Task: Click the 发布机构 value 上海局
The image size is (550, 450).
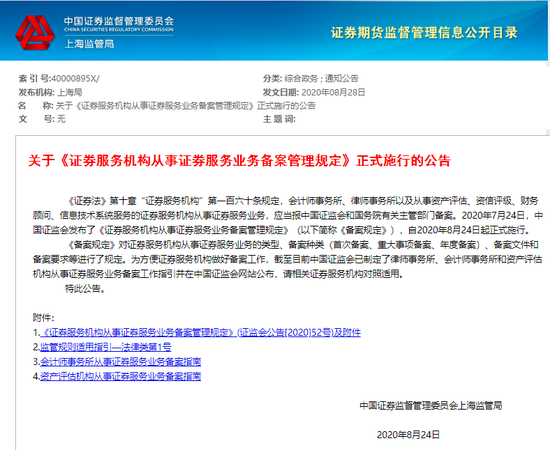Action: click(x=69, y=92)
